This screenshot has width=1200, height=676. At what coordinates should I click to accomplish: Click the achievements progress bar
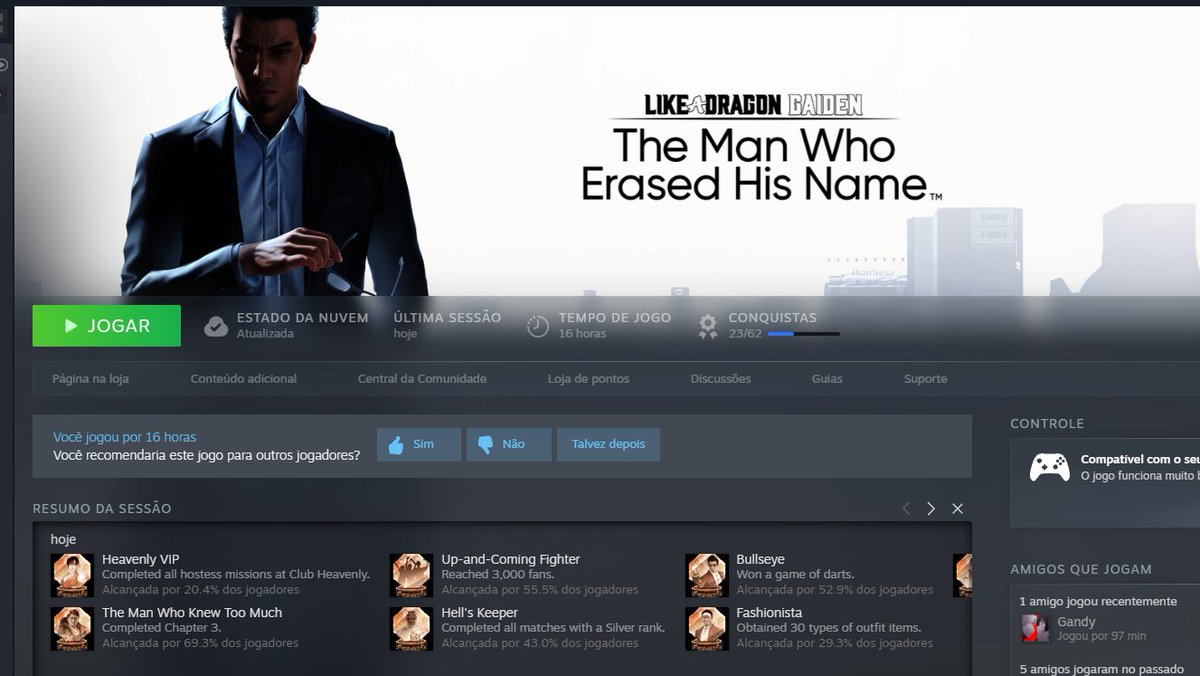click(804, 334)
